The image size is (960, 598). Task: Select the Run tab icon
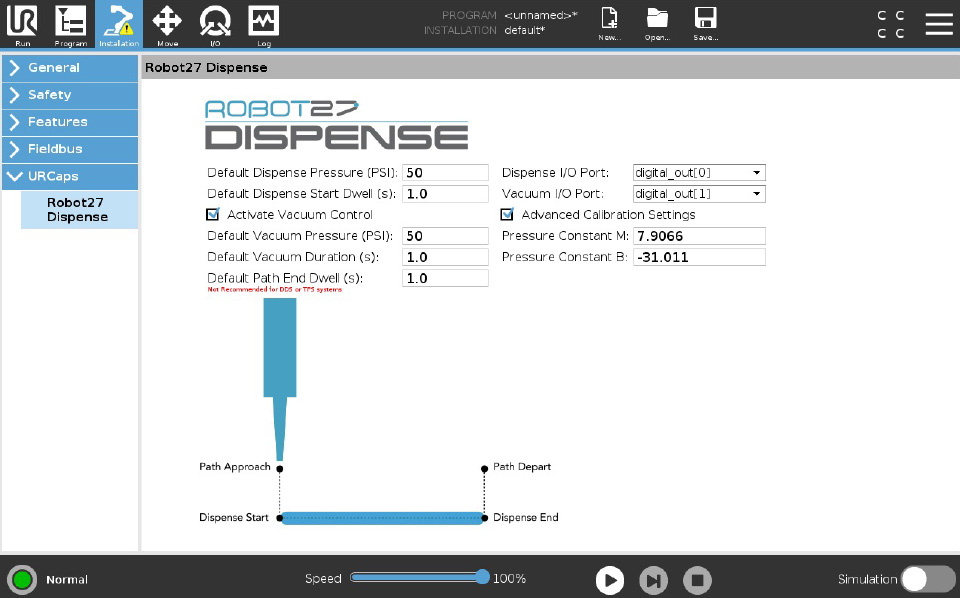click(22, 24)
